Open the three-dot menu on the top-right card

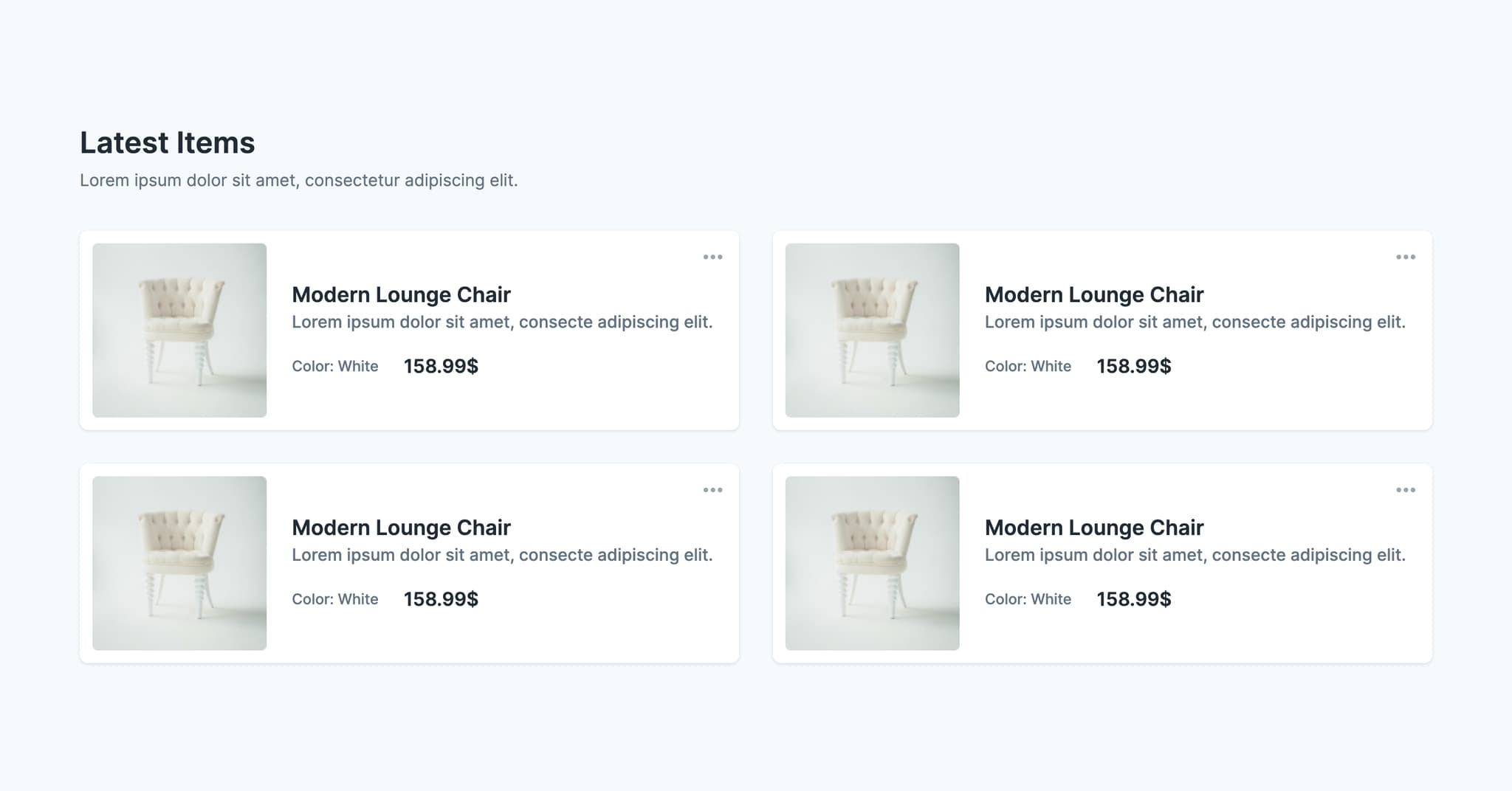[1405, 257]
